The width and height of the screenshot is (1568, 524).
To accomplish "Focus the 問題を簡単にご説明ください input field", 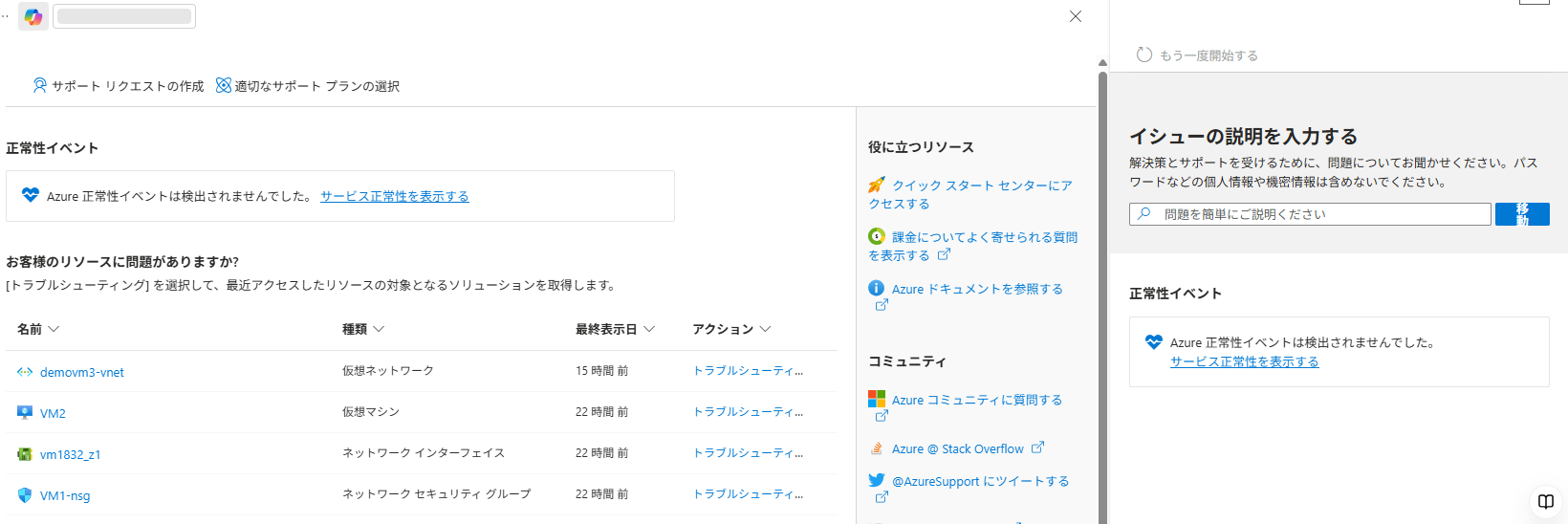I will (1310, 214).
